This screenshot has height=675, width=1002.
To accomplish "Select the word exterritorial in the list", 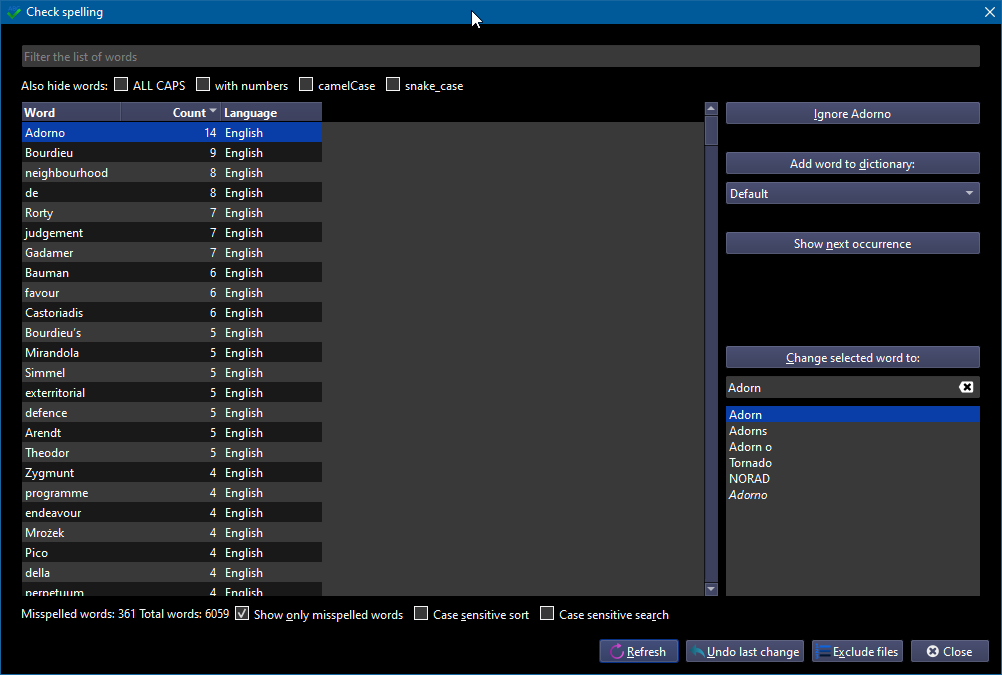I will point(172,392).
